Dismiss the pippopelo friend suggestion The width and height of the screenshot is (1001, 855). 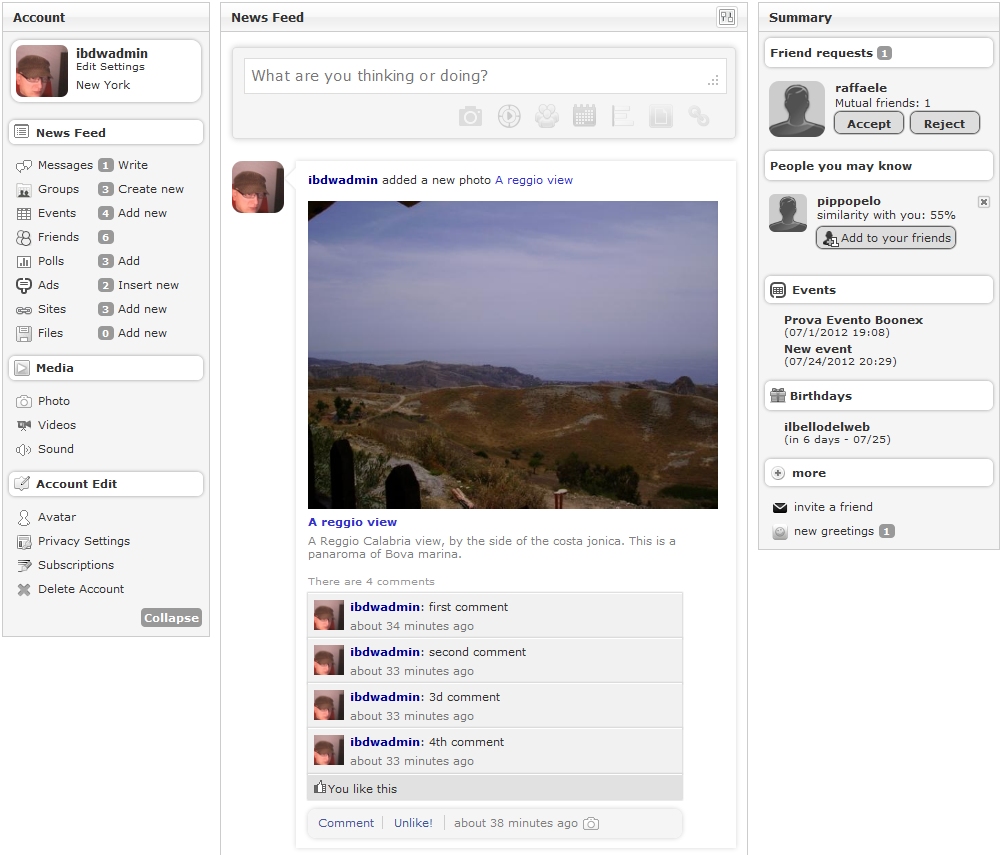click(983, 202)
